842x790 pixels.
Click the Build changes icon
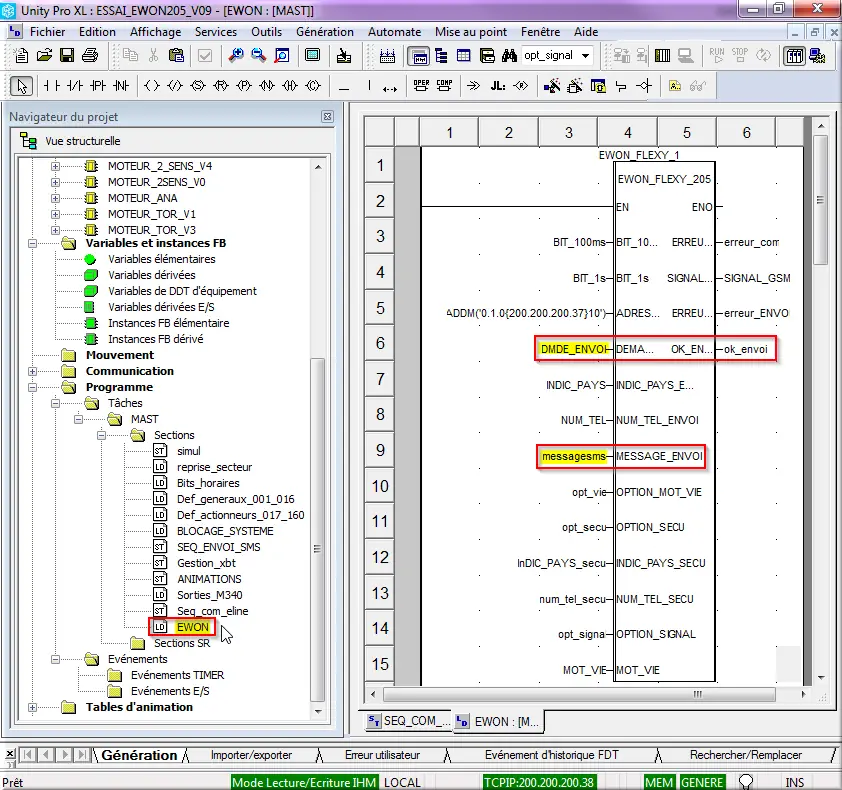pyautogui.click(x=387, y=55)
